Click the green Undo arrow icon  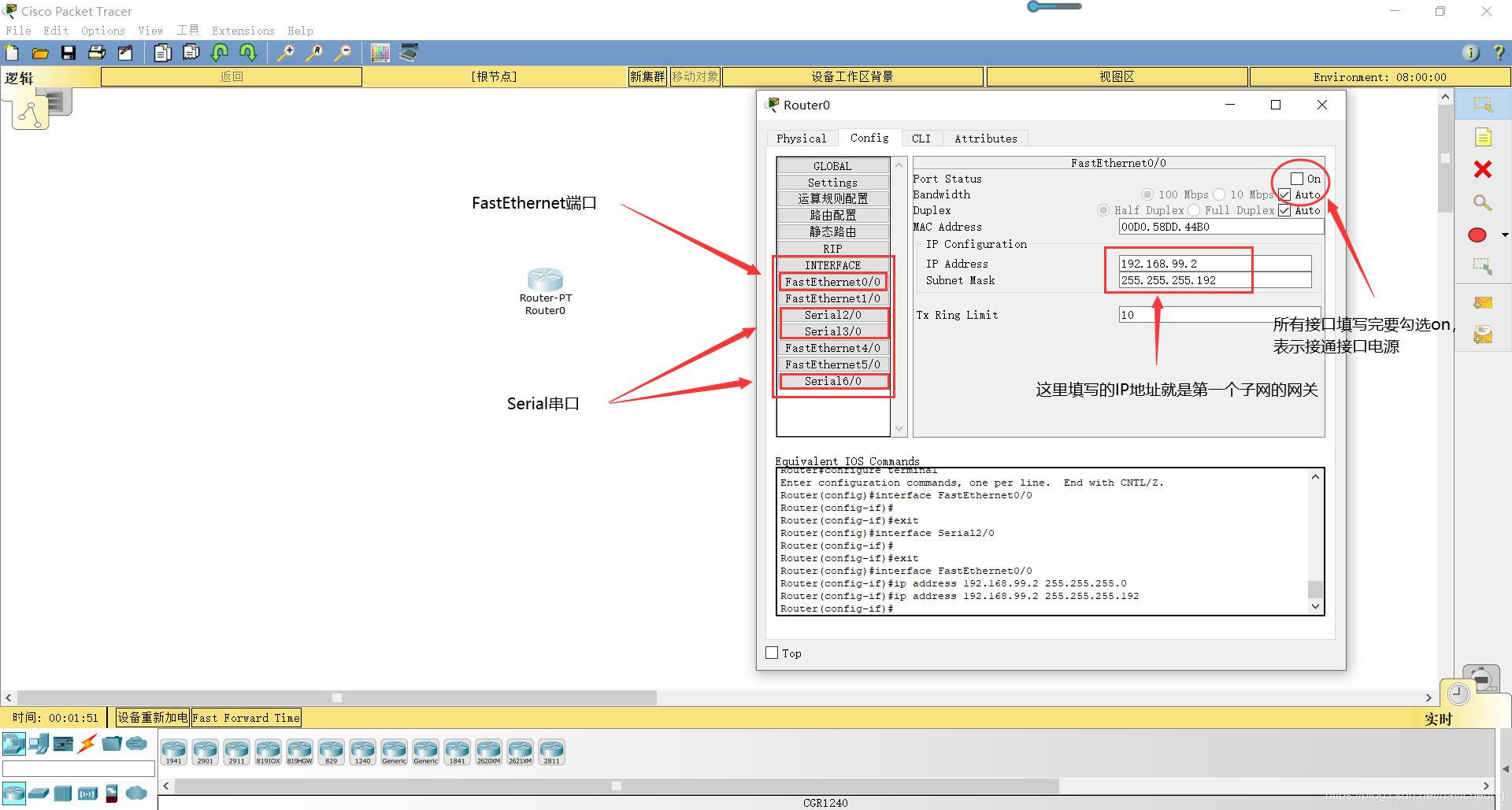[x=220, y=53]
